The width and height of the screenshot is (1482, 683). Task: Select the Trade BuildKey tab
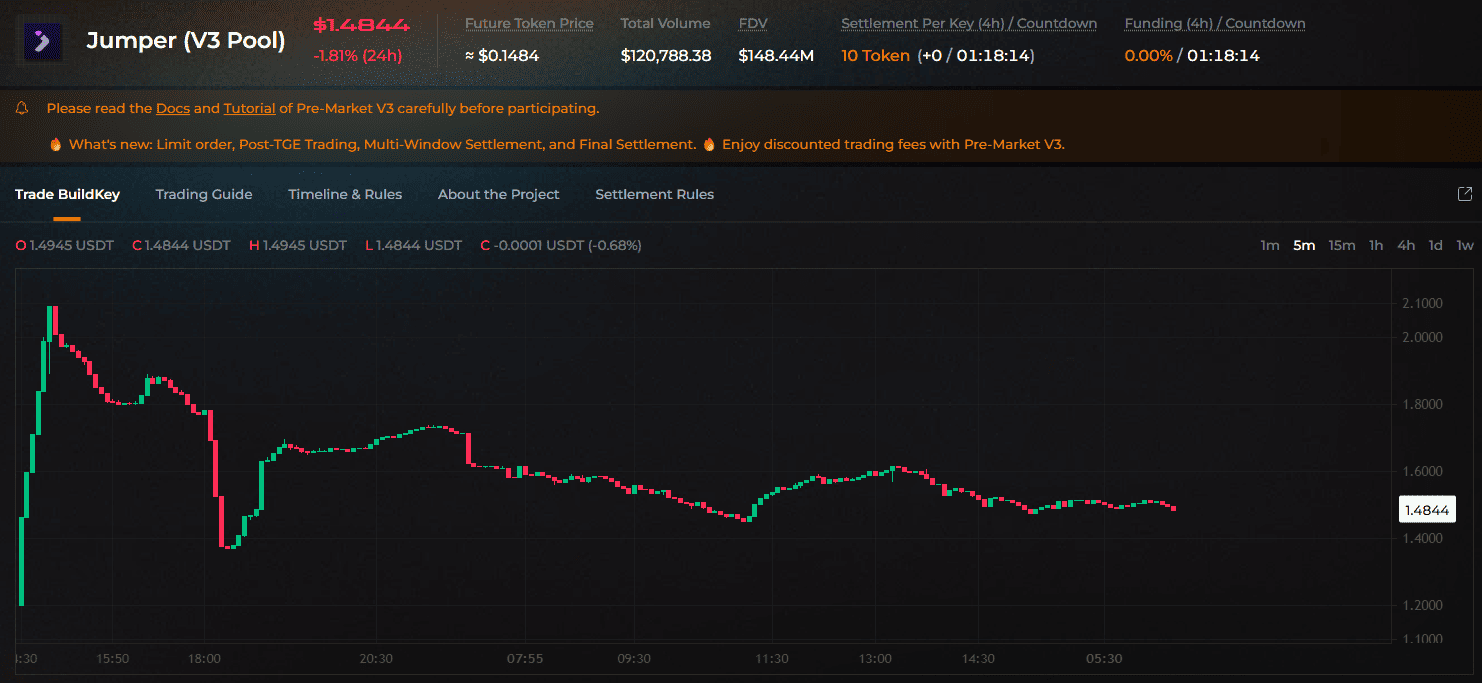click(67, 194)
